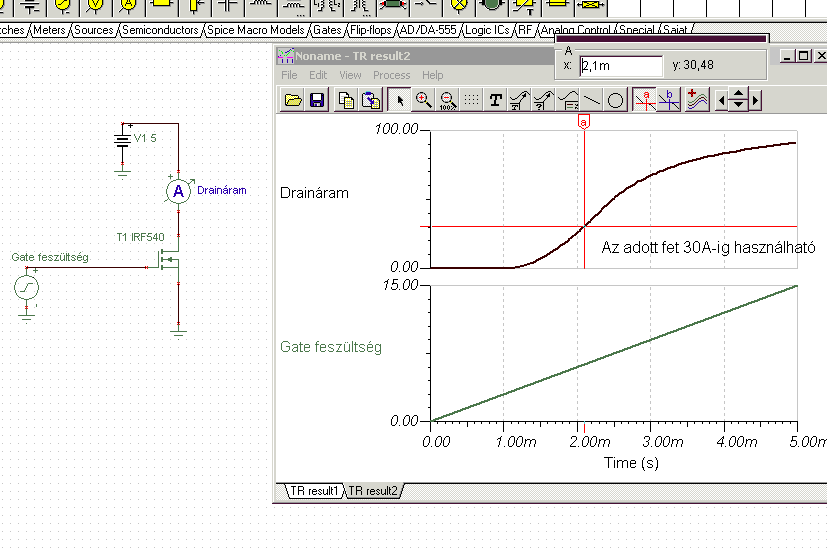Choose the curve legend tool with question mark
827x548 pixels.
(543, 100)
